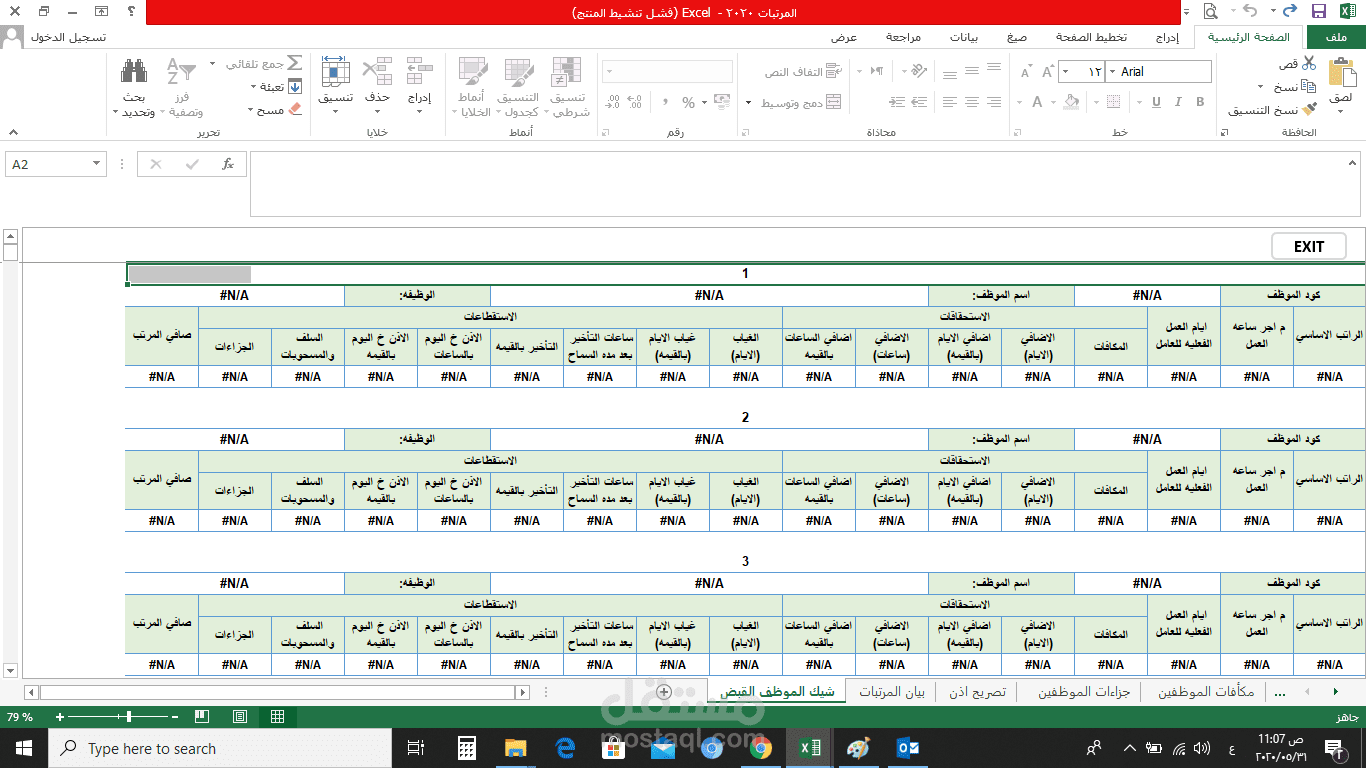Open the Delete (حذف) cells dropdown
The height and width of the screenshot is (768, 1366).
pyautogui.click(x=377, y=82)
